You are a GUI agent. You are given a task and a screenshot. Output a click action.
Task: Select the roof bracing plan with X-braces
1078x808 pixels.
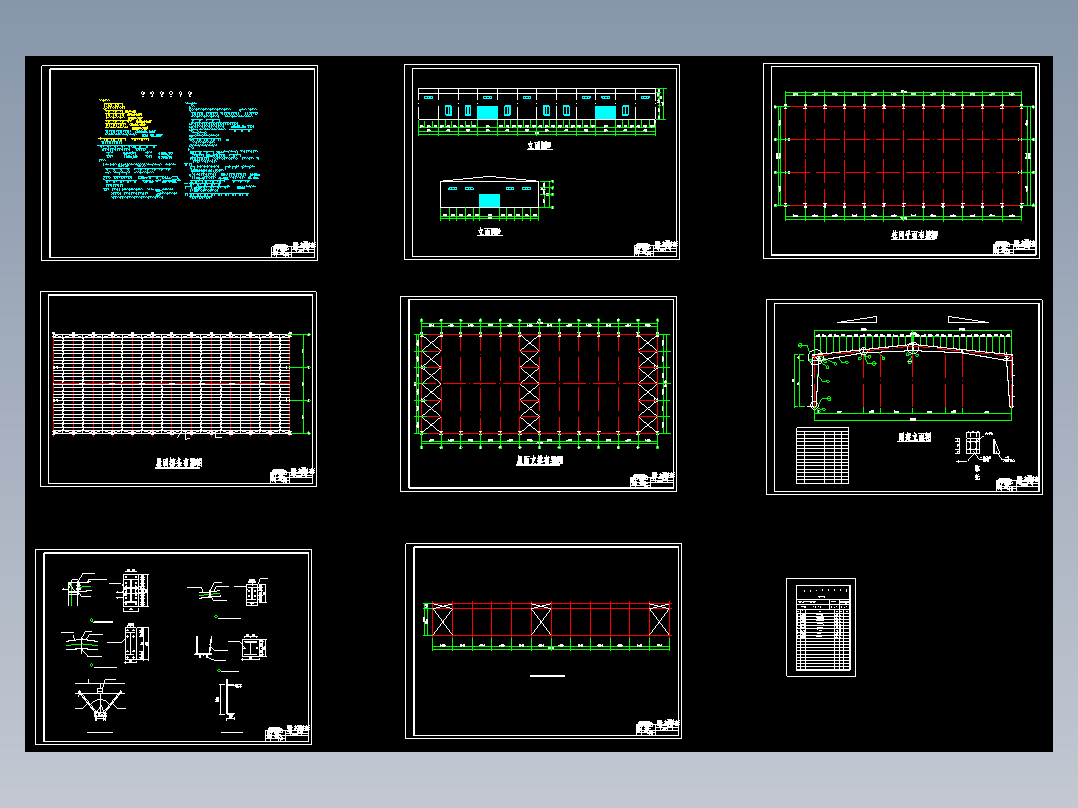click(x=538, y=394)
